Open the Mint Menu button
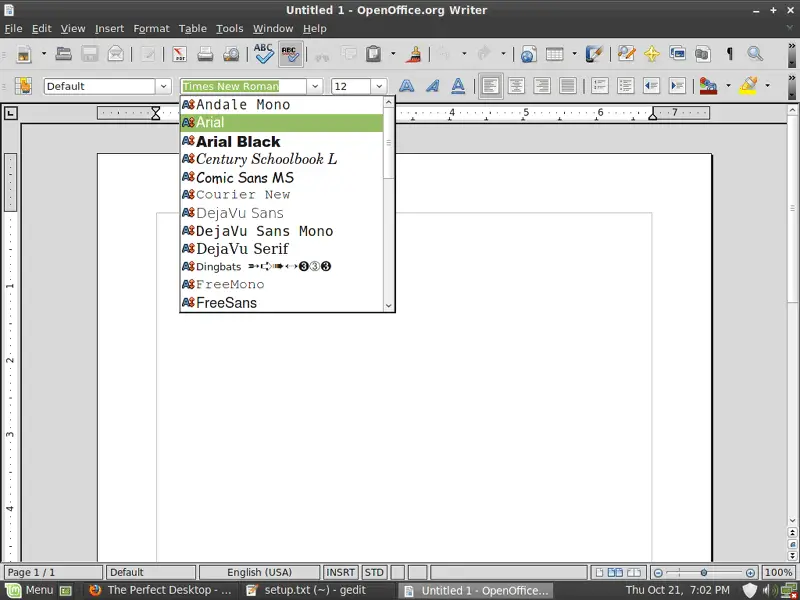 tap(29, 590)
